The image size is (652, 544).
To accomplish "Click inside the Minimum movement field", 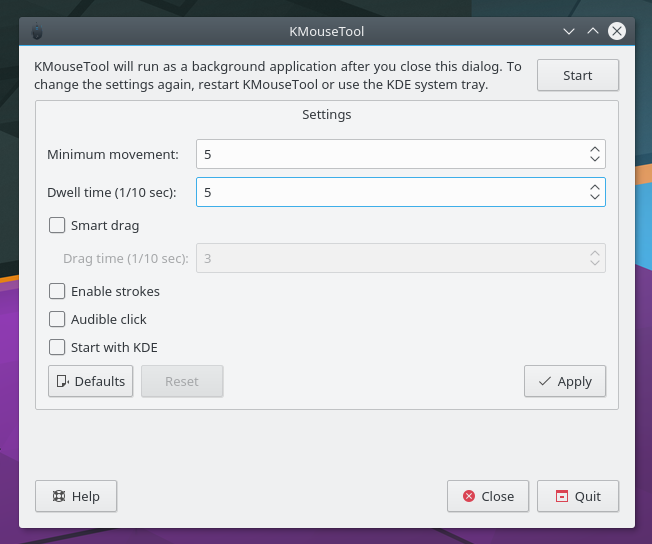I will 390,154.
